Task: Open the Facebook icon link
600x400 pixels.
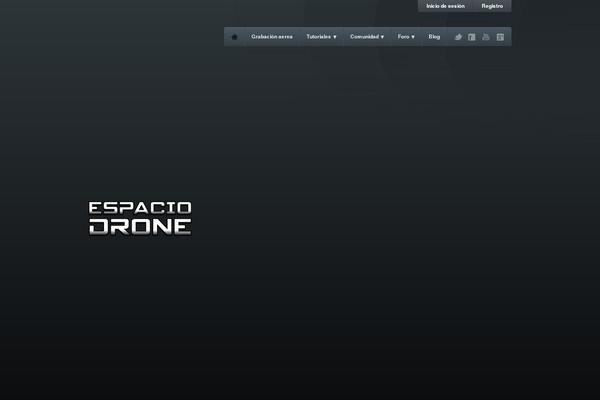Action: pyautogui.click(x=472, y=37)
